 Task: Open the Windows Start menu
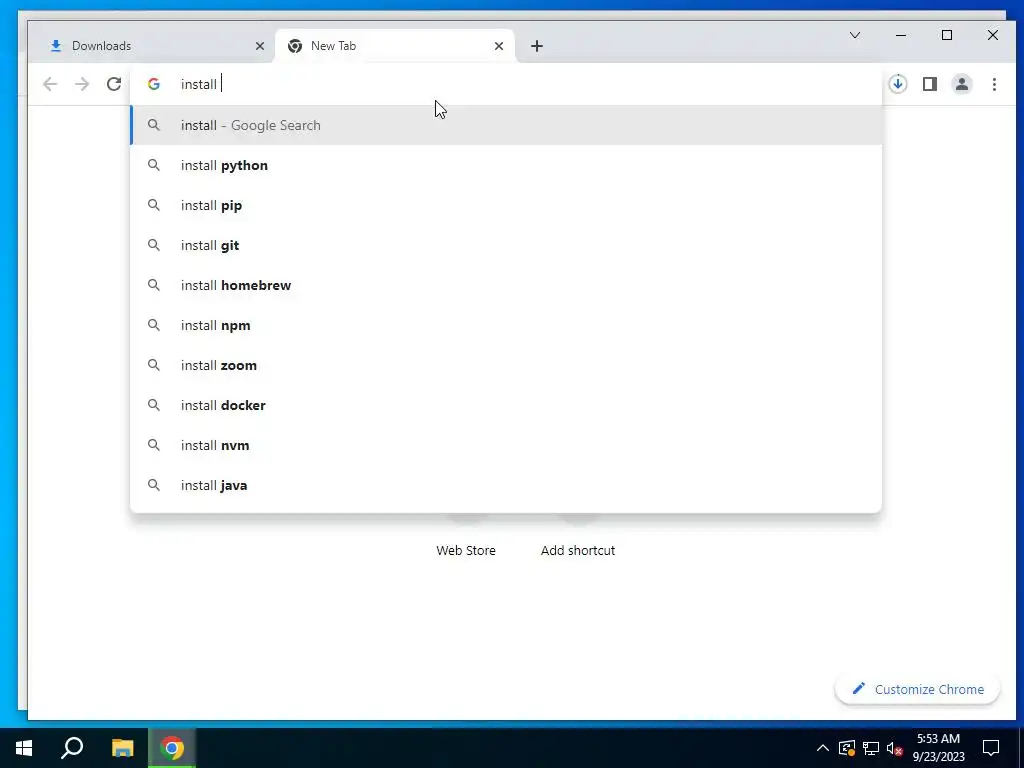click(24, 748)
